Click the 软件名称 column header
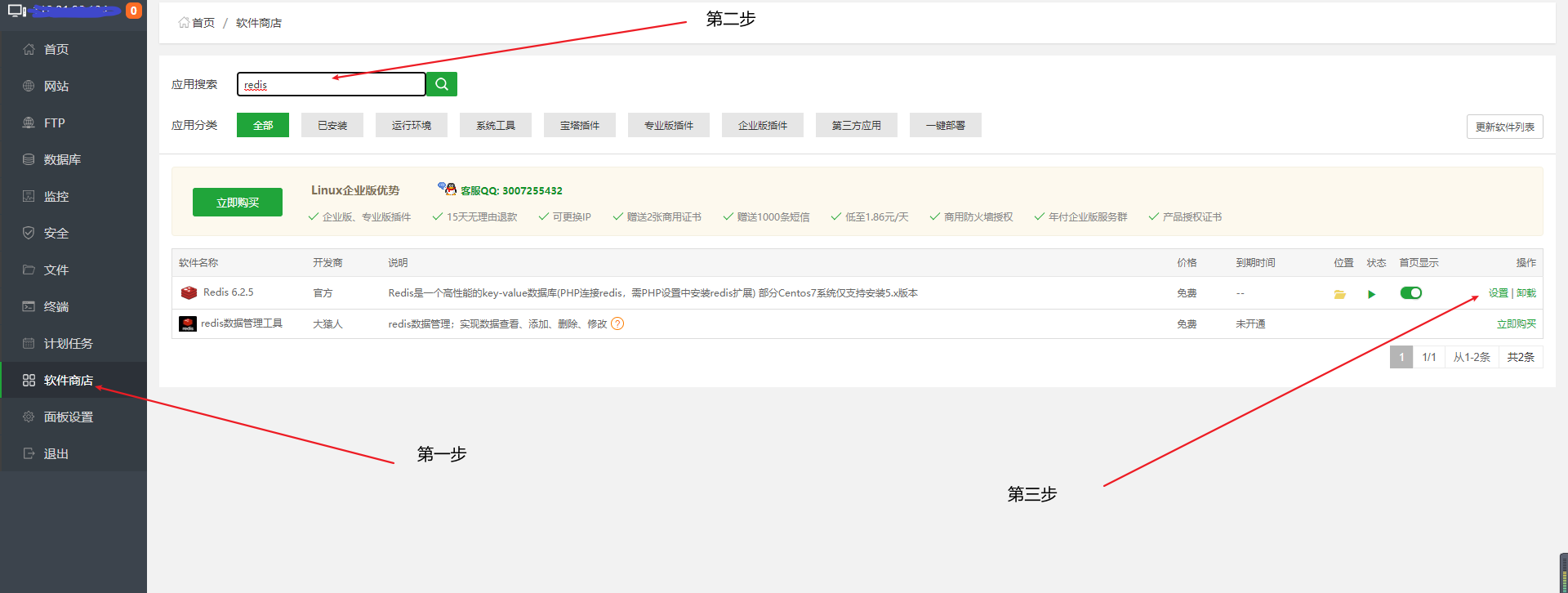 click(198, 262)
